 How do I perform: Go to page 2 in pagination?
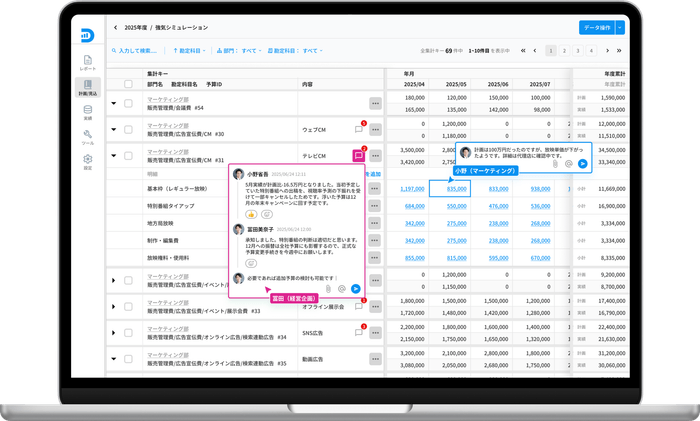pos(564,50)
